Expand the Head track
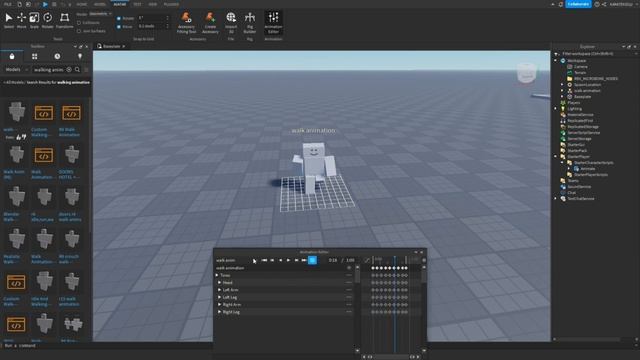Viewport: 640px width, 360px height. coord(220,282)
